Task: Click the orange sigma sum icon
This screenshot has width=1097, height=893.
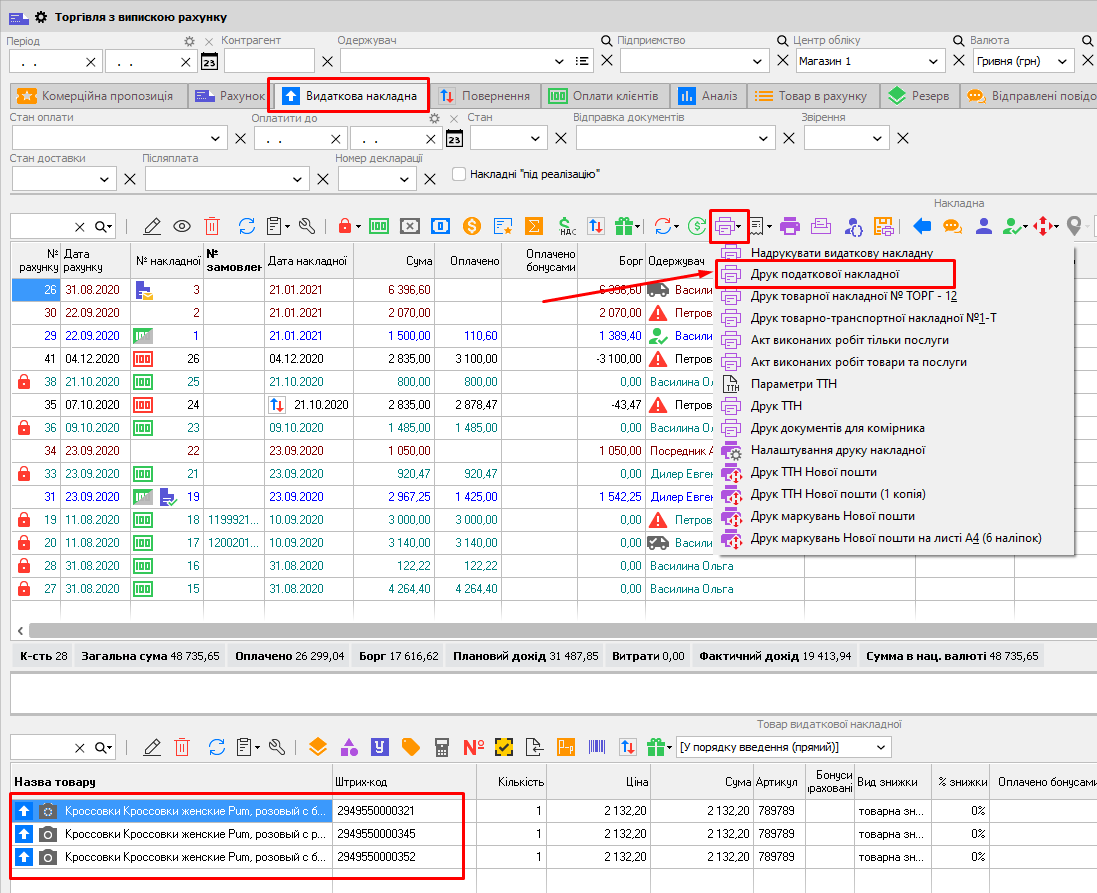Action: pos(534,226)
